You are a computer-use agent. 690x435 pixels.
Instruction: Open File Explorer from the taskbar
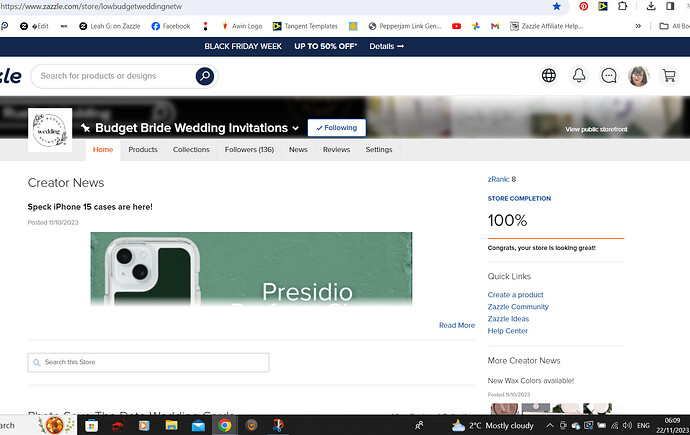(171, 425)
